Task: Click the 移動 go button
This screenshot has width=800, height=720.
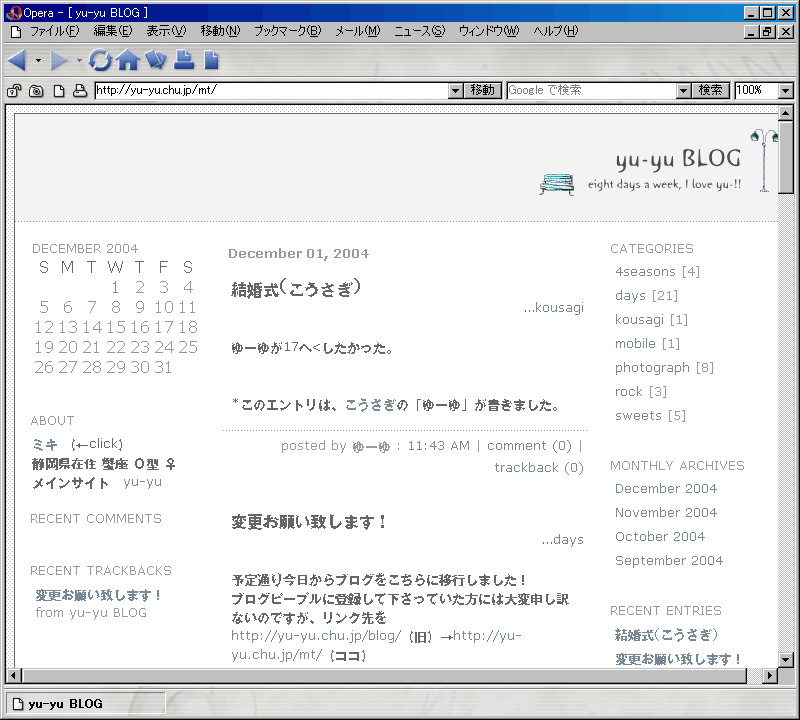Action: (x=483, y=91)
